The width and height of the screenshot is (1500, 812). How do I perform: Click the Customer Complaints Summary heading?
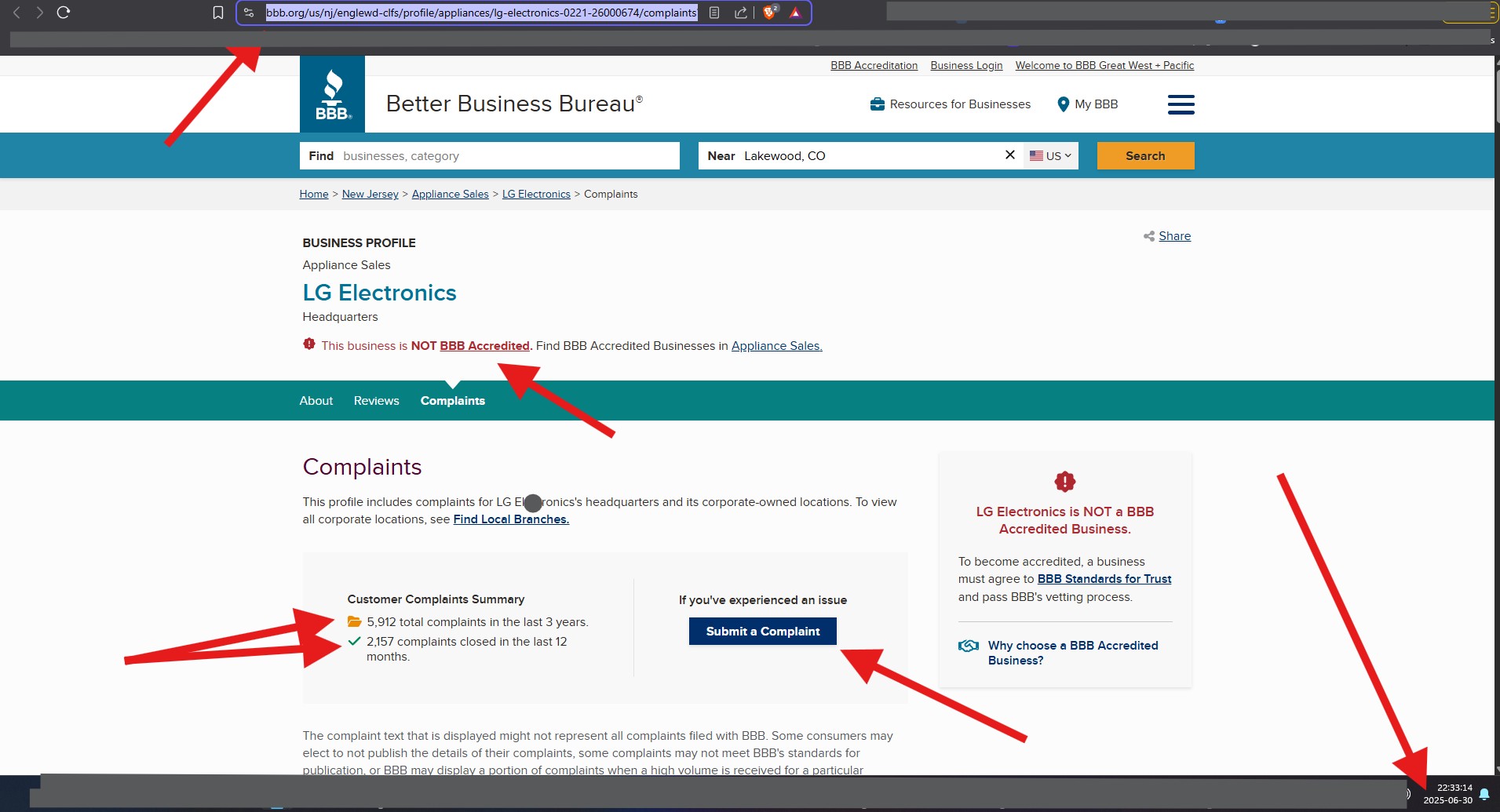pos(436,599)
